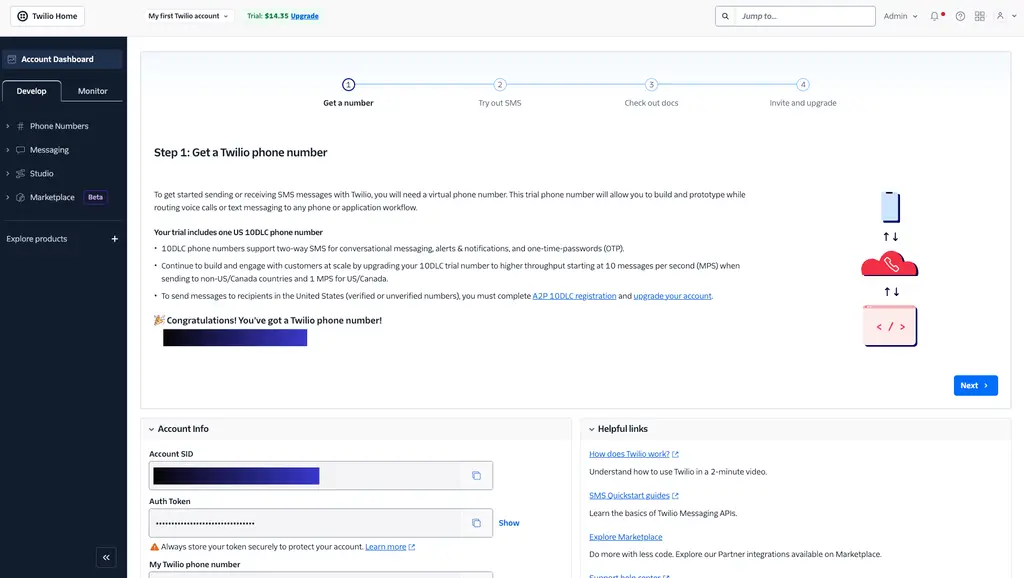Open My first Twilio account dropdown
The width and height of the screenshot is (1024, 578).
[188, 16]
